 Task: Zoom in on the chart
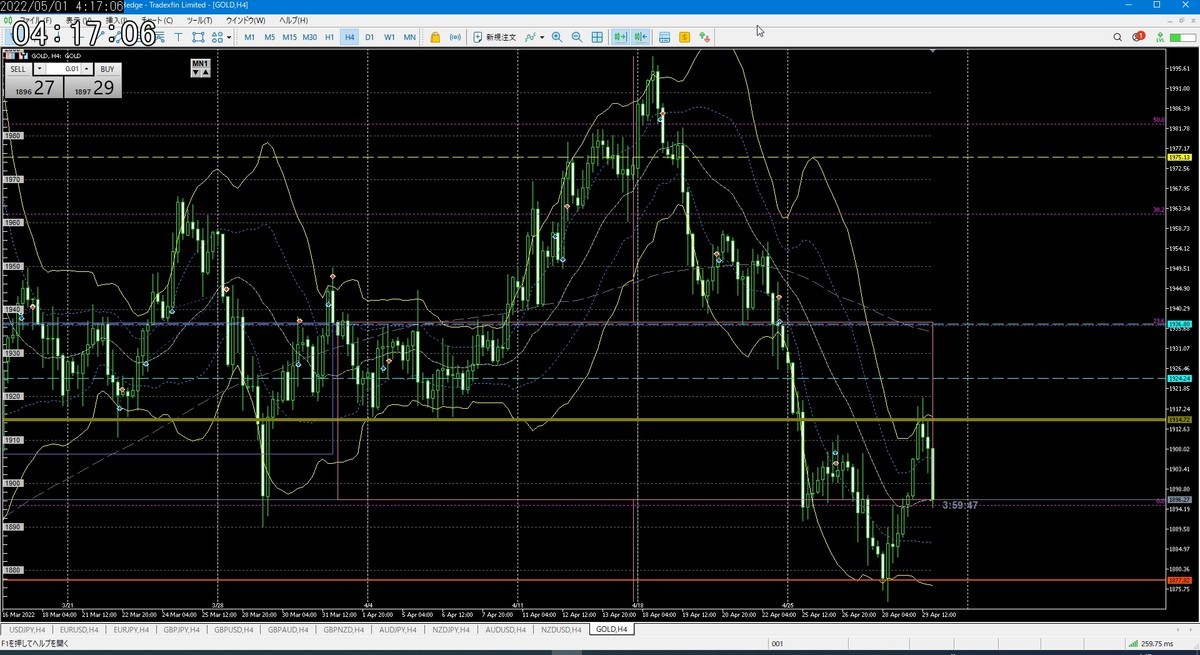[557, 37]
